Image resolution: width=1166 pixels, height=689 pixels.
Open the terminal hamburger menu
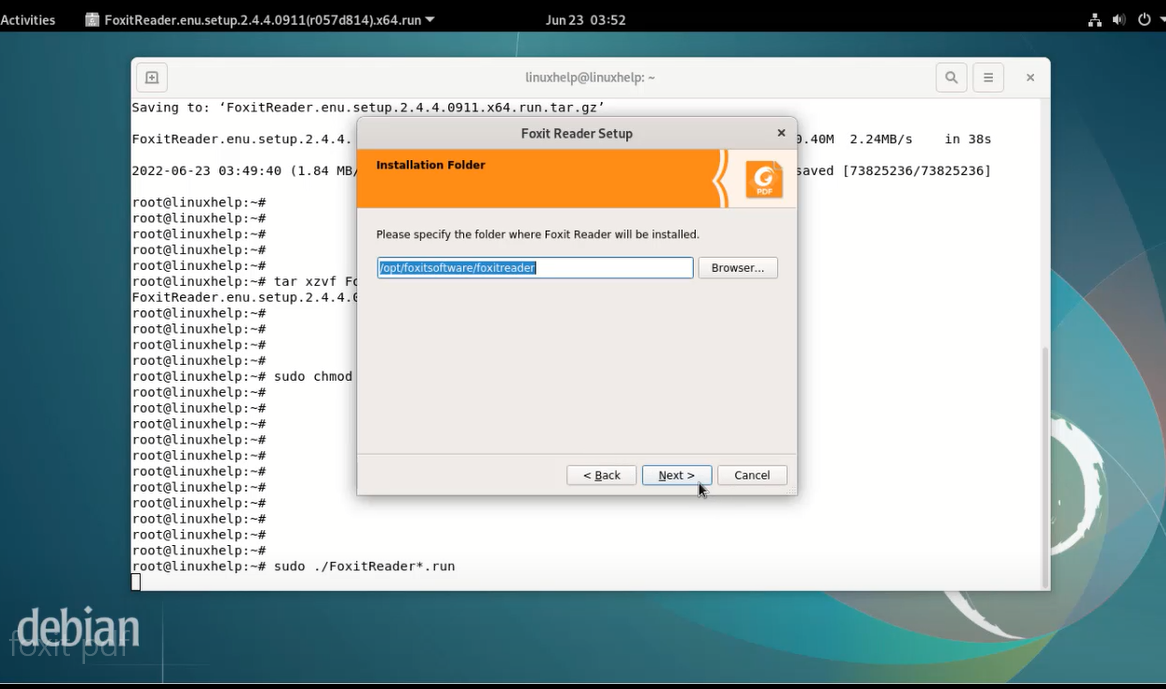click(988, 77)
